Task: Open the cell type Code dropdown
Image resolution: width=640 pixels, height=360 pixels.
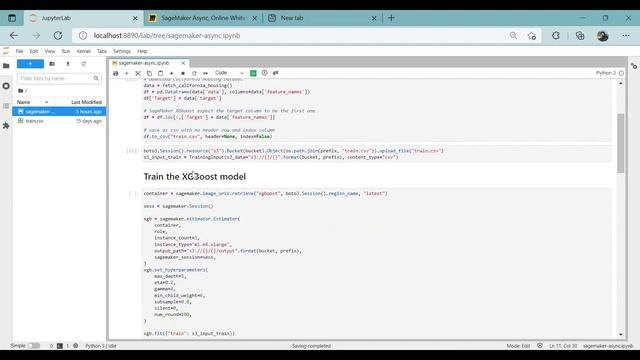Action: 229,73
